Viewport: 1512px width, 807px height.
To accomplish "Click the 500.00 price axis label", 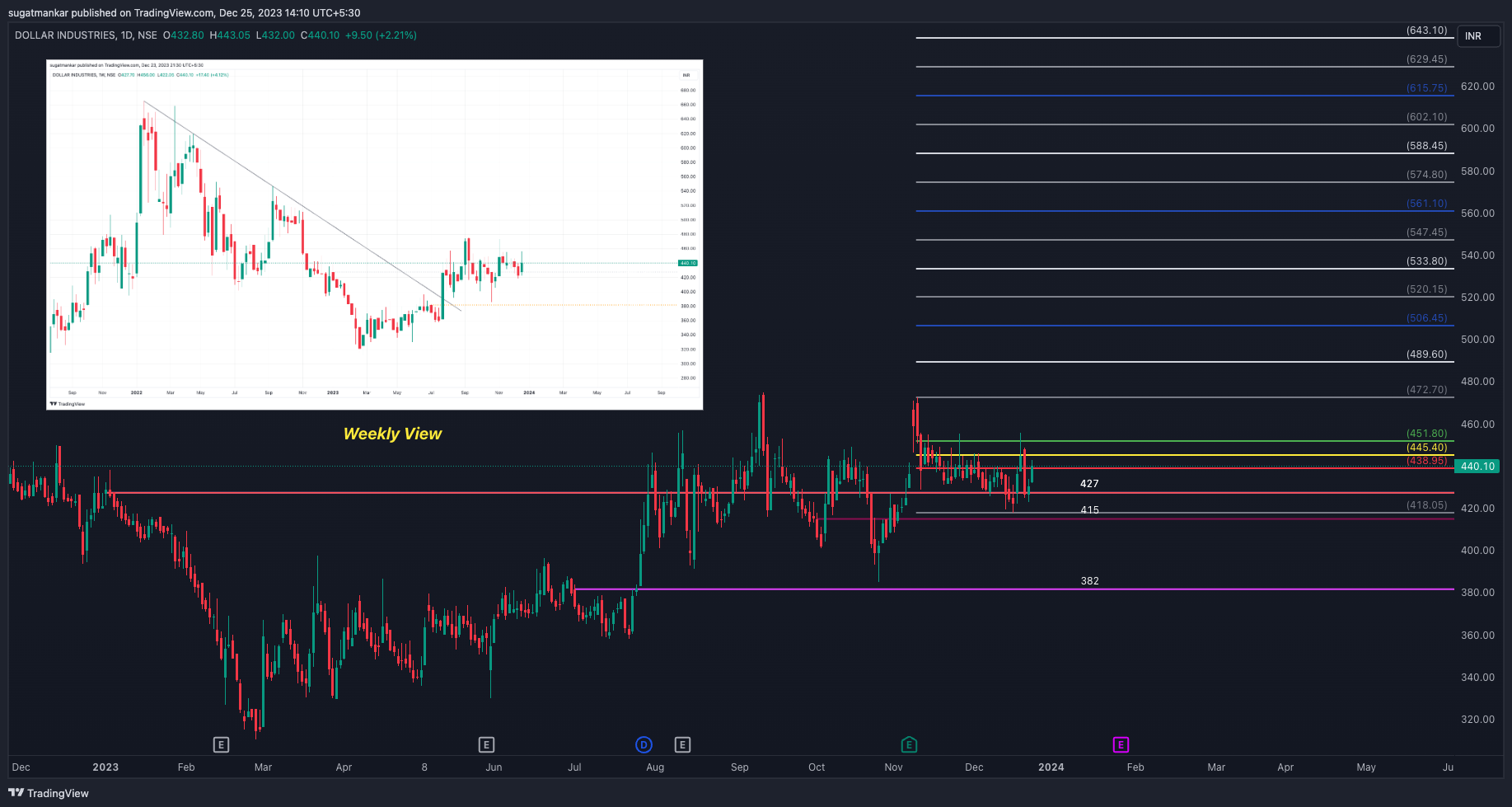I will coord(1477,340).
